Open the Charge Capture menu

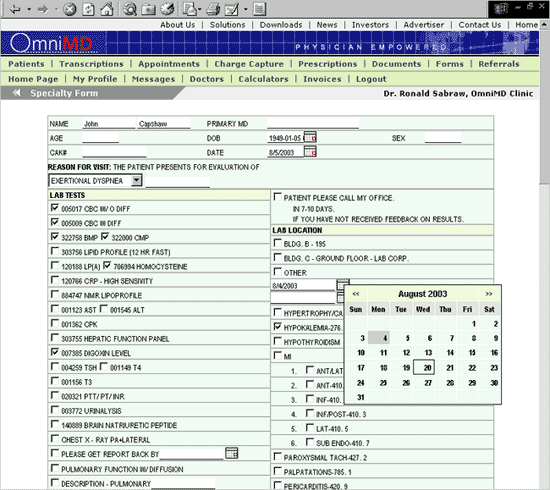[x=249, y=64]
